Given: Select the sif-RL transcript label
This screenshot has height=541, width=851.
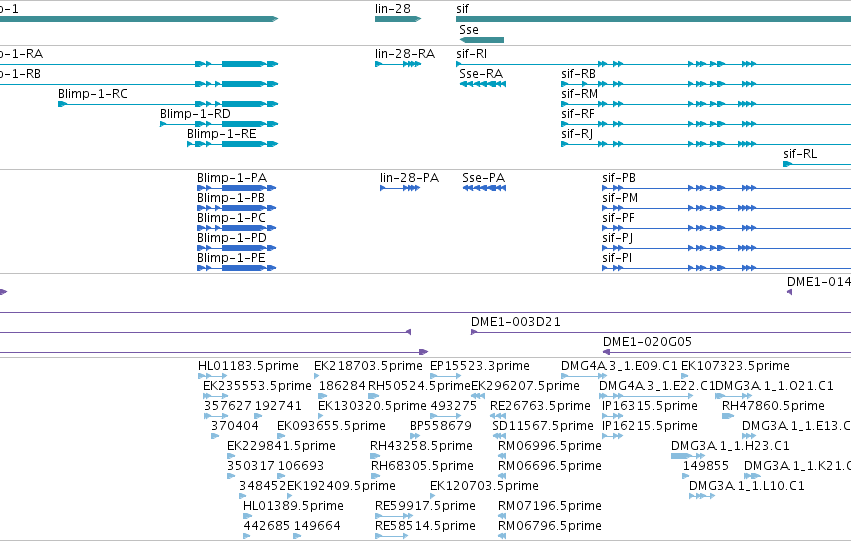Looking at the screenshot, I should [800, 154].
